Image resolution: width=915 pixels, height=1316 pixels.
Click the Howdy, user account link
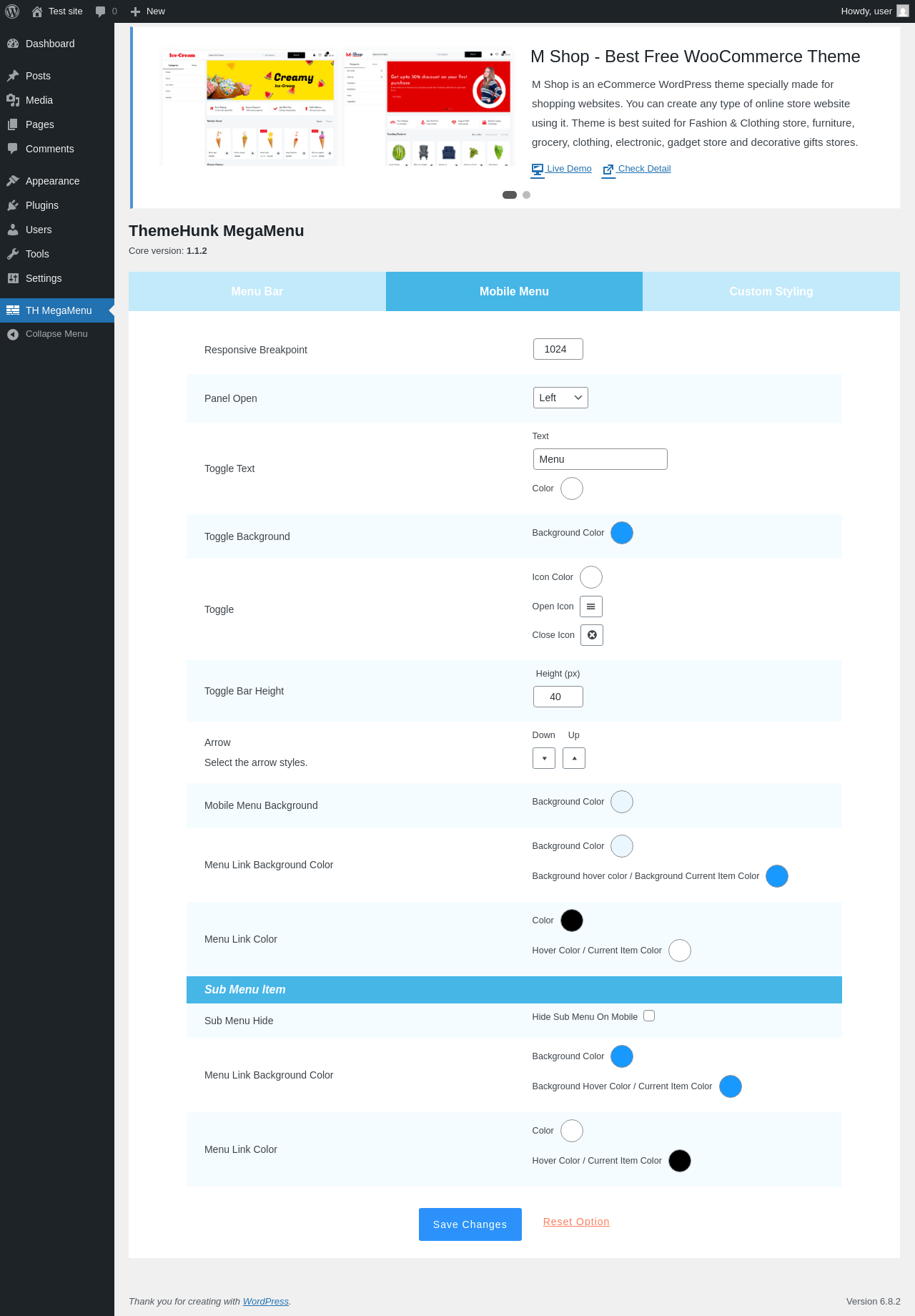[874, 11]
